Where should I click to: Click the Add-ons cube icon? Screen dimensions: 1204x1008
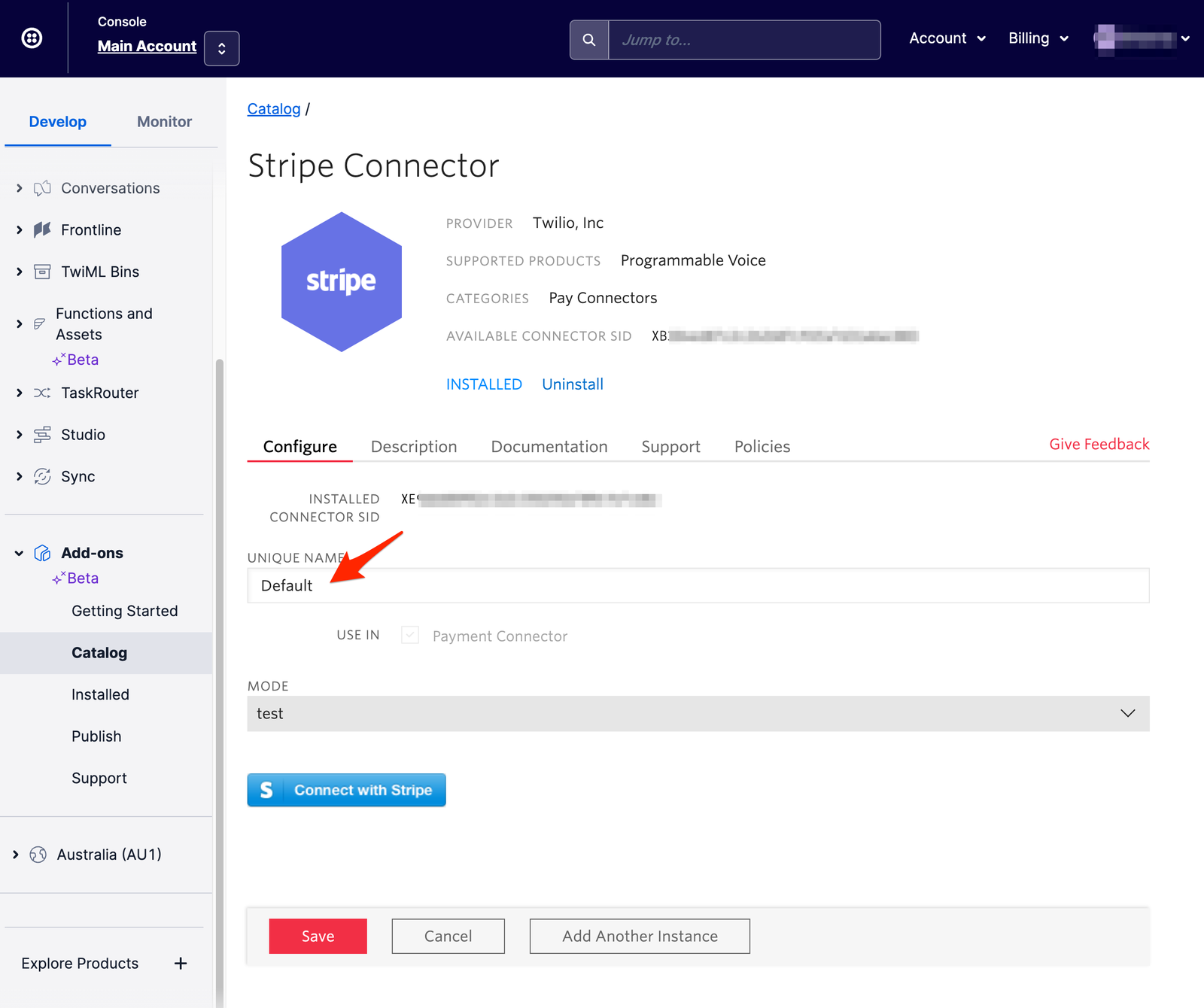pyautogui.click(x=42, y=552)
